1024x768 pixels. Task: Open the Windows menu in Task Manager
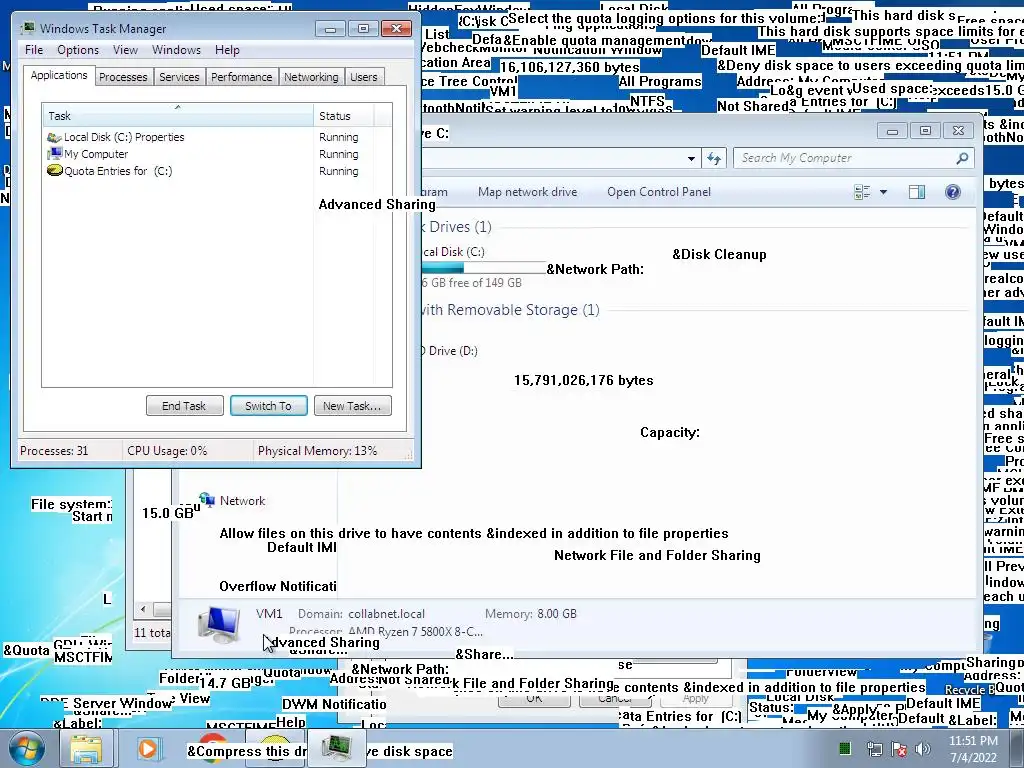176,50
